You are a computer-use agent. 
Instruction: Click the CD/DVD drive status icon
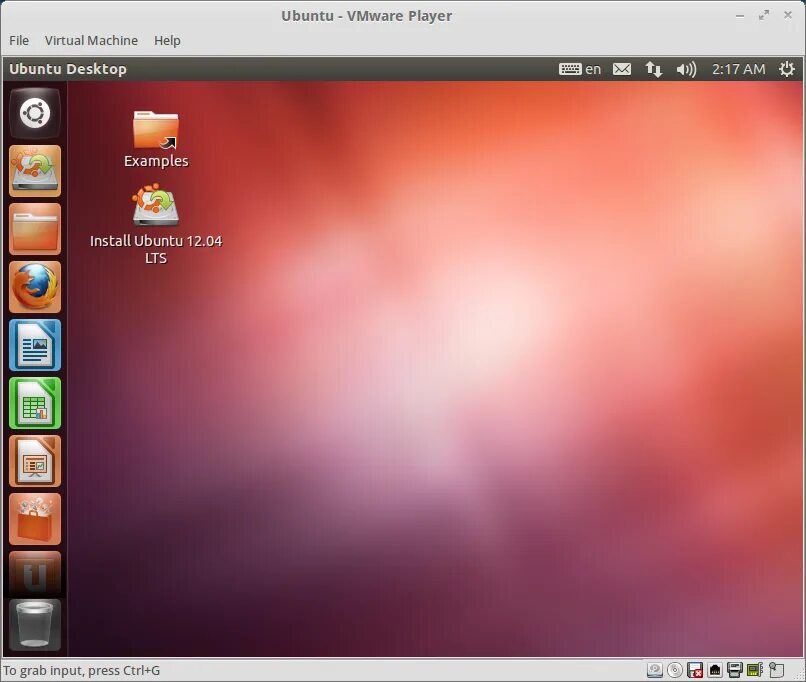[675, 670]
